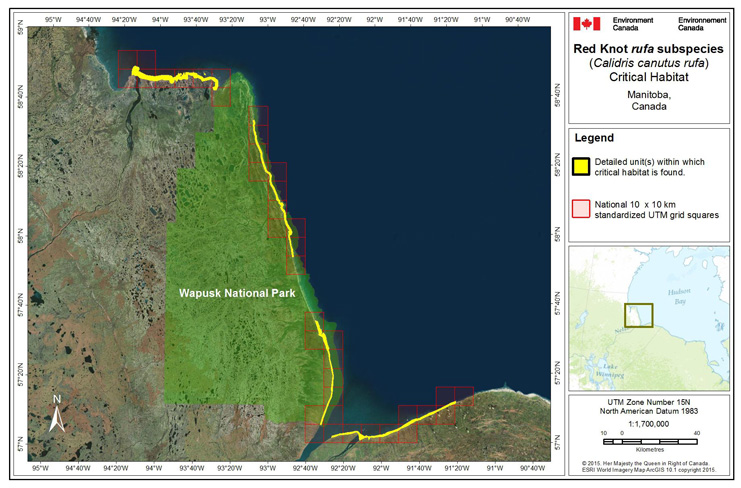741x488 pixels.
Task: Click the green extent box in inset map
Action: point(639,315)
